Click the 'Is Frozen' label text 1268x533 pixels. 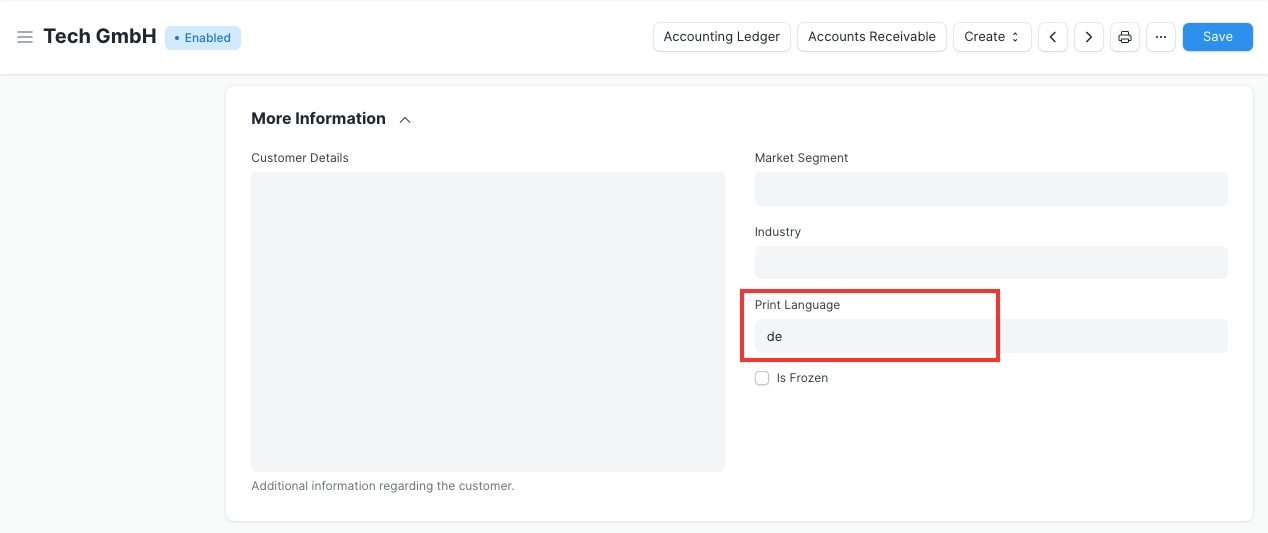tap(802, 378)
